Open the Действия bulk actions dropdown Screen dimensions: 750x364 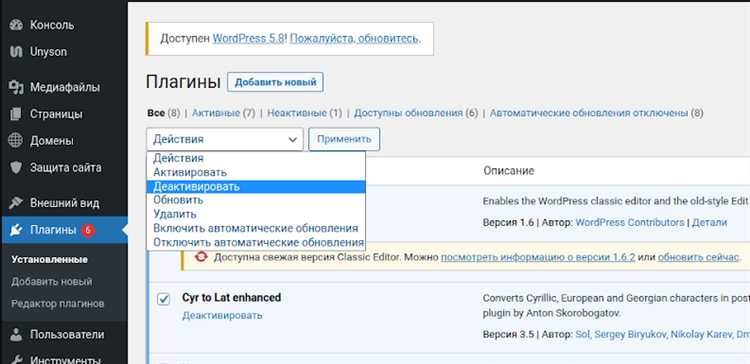225,139
